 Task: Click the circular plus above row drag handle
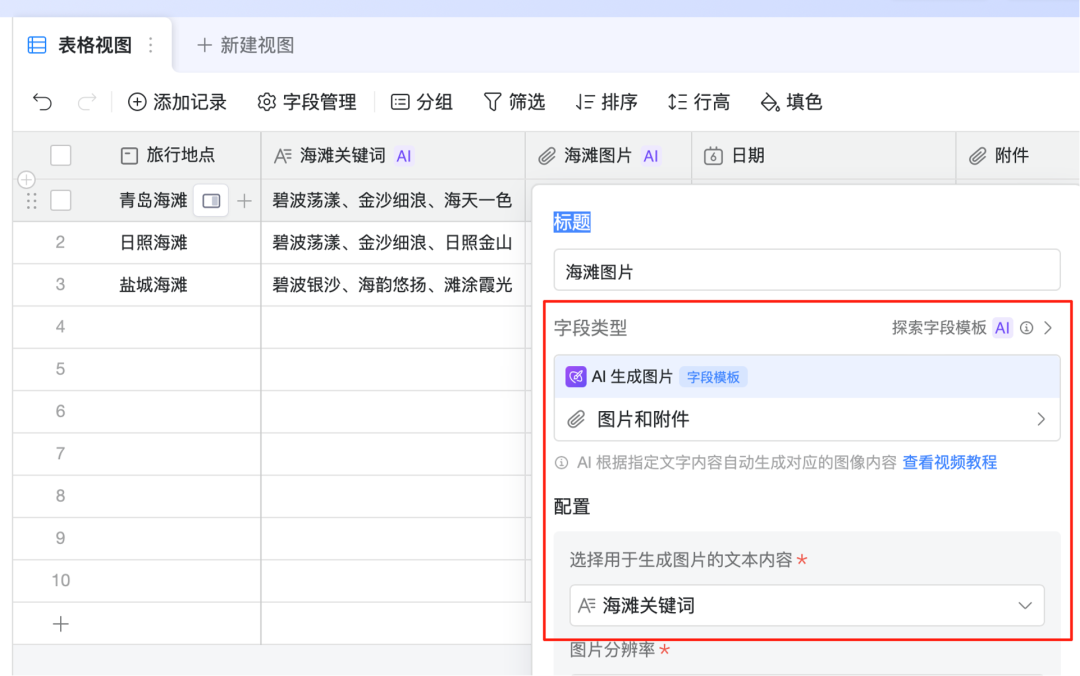[x=27, y=180]
